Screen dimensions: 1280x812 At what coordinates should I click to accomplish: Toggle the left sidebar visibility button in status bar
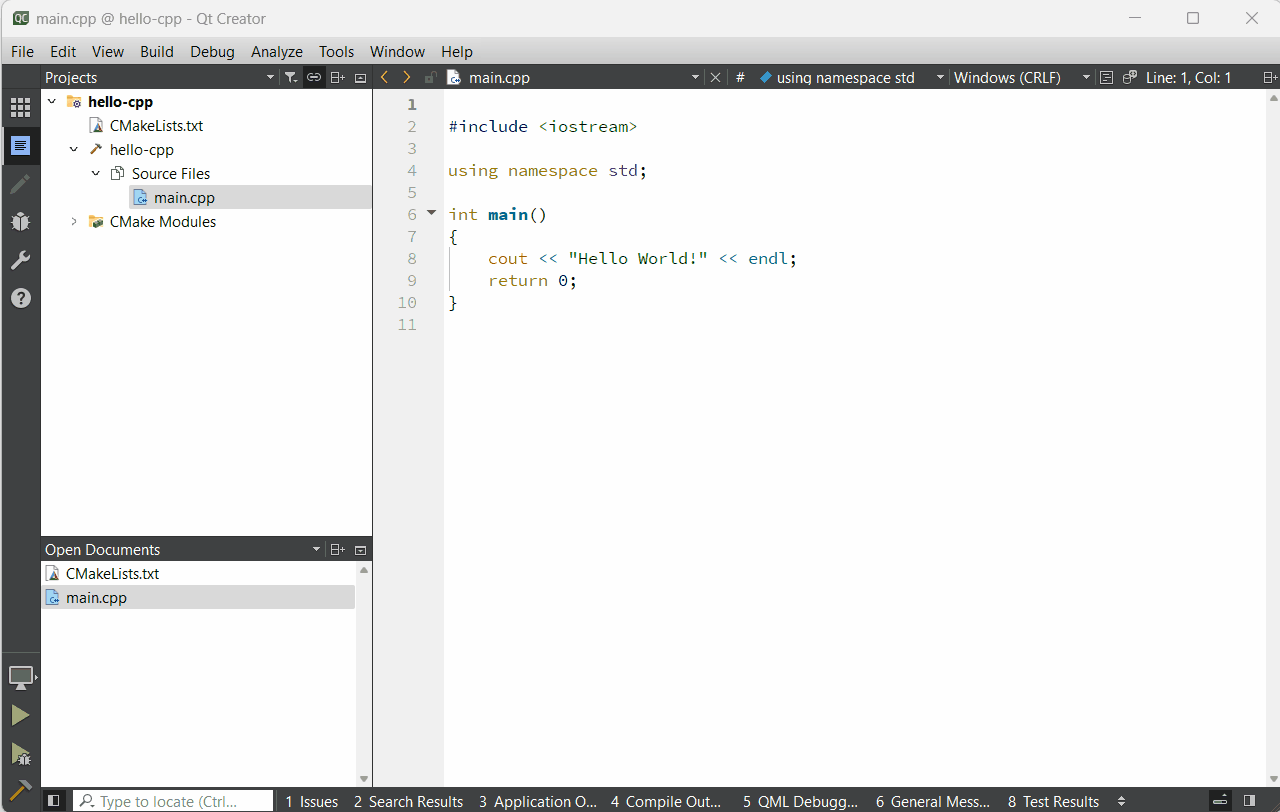pos(54,800)
